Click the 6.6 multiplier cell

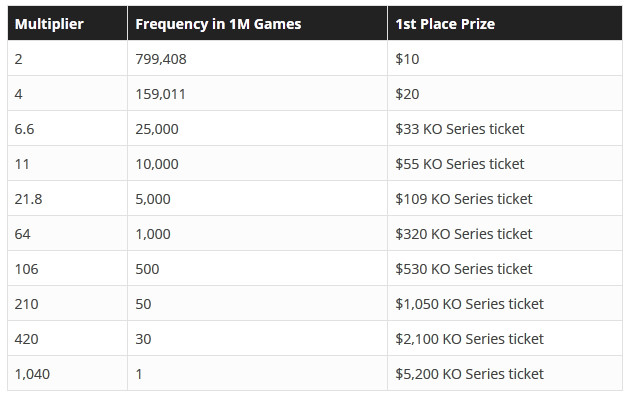coord(68,128)
